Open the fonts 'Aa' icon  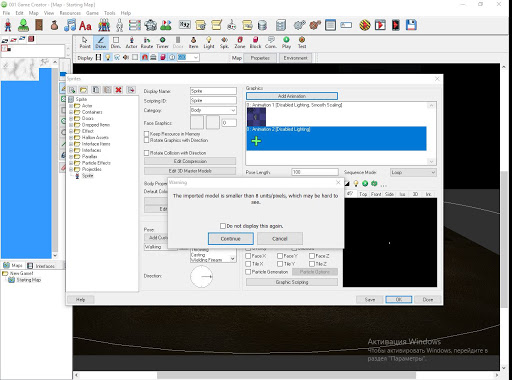pyautogui.click(x=85, y=26)
